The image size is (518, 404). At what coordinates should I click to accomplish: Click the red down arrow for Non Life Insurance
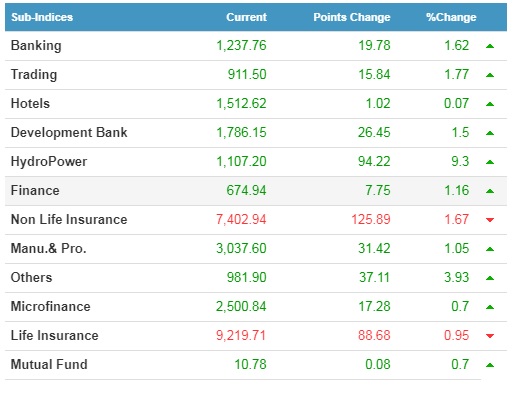click(490, 220)
